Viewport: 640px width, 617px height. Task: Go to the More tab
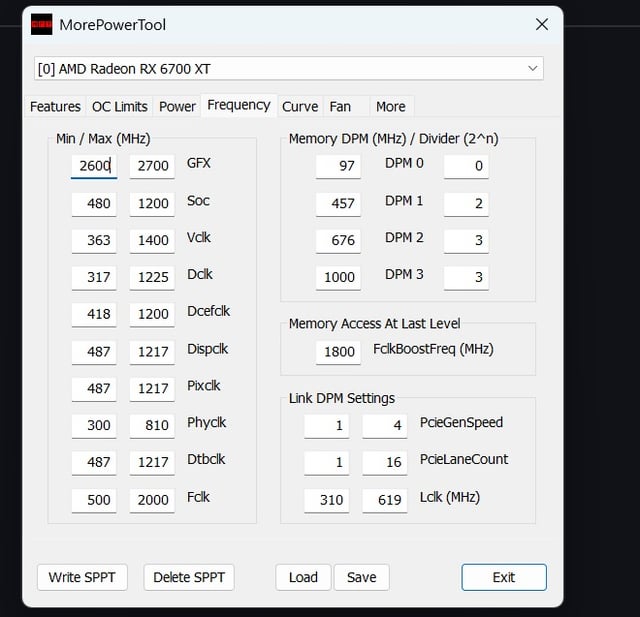tap(390, 107)
